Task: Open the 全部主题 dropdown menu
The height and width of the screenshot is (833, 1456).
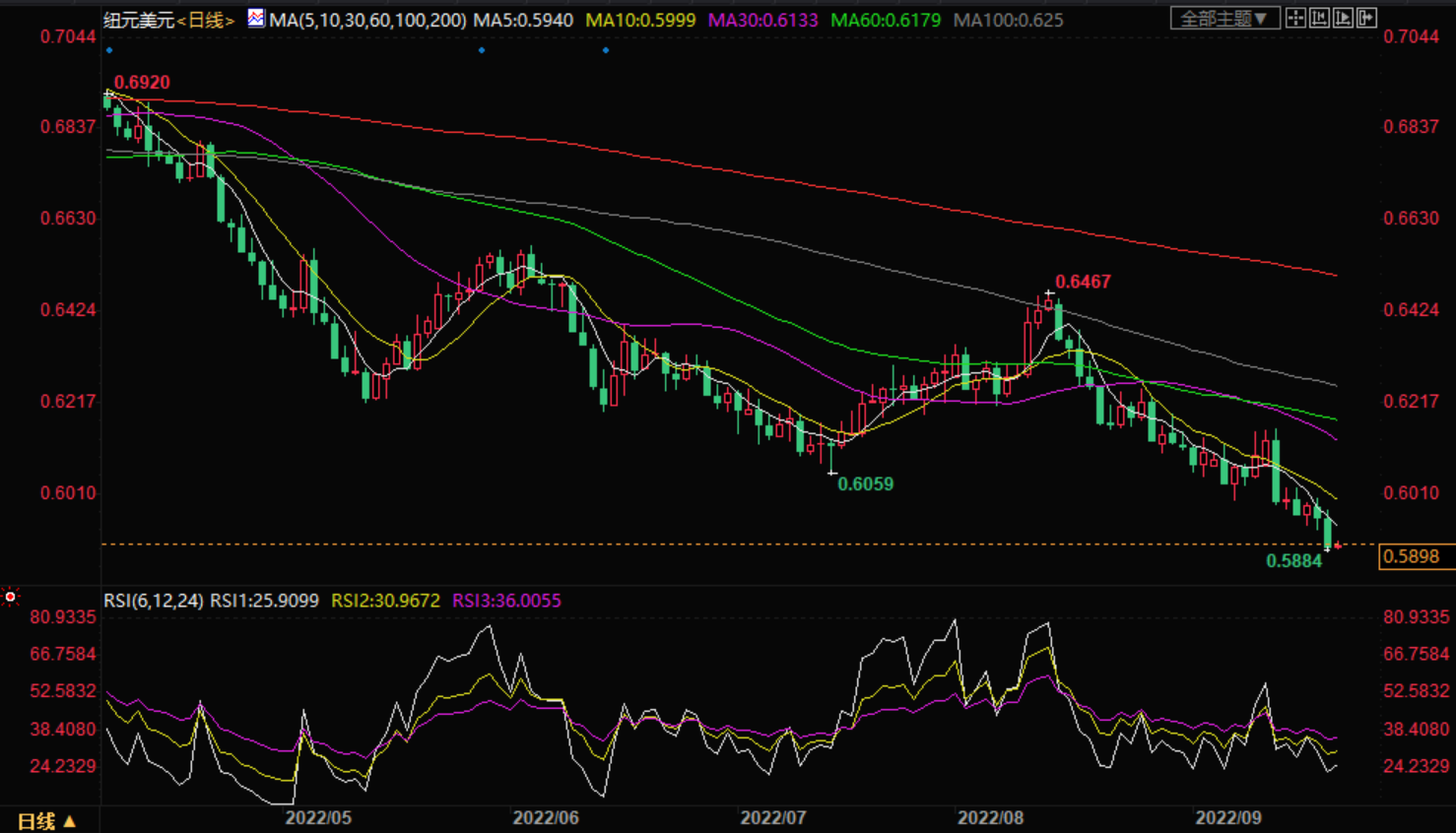Action: pos(1224,19)
